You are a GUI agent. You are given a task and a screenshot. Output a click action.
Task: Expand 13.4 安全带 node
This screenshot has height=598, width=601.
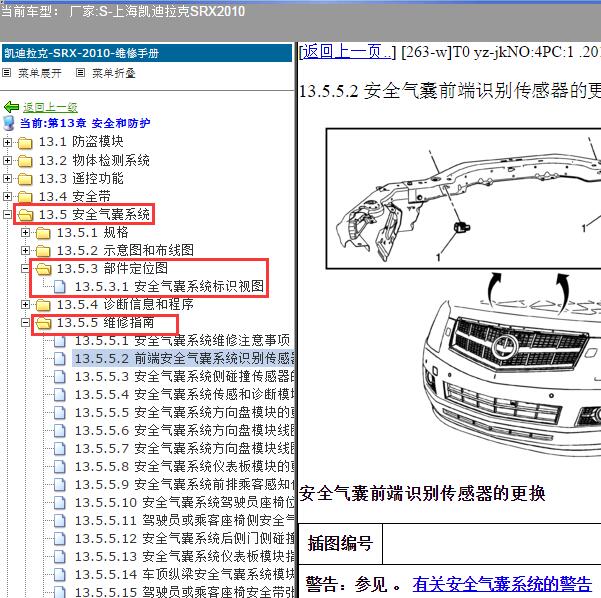[x=7, y=196]
